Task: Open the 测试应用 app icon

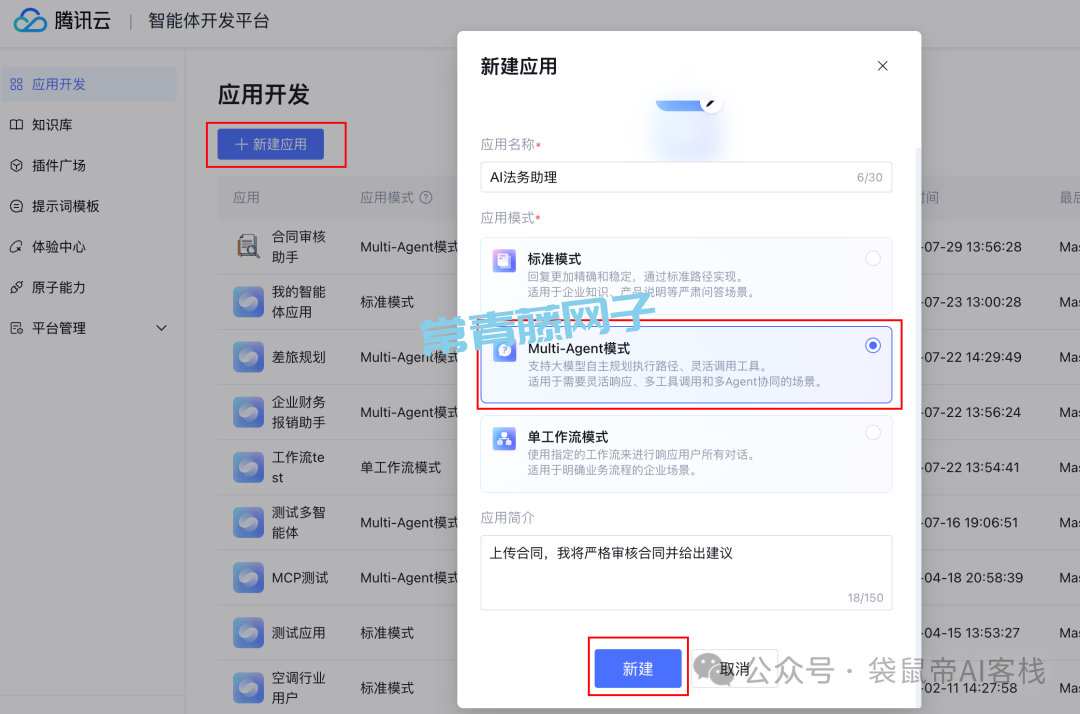Action: click(248, 633)
